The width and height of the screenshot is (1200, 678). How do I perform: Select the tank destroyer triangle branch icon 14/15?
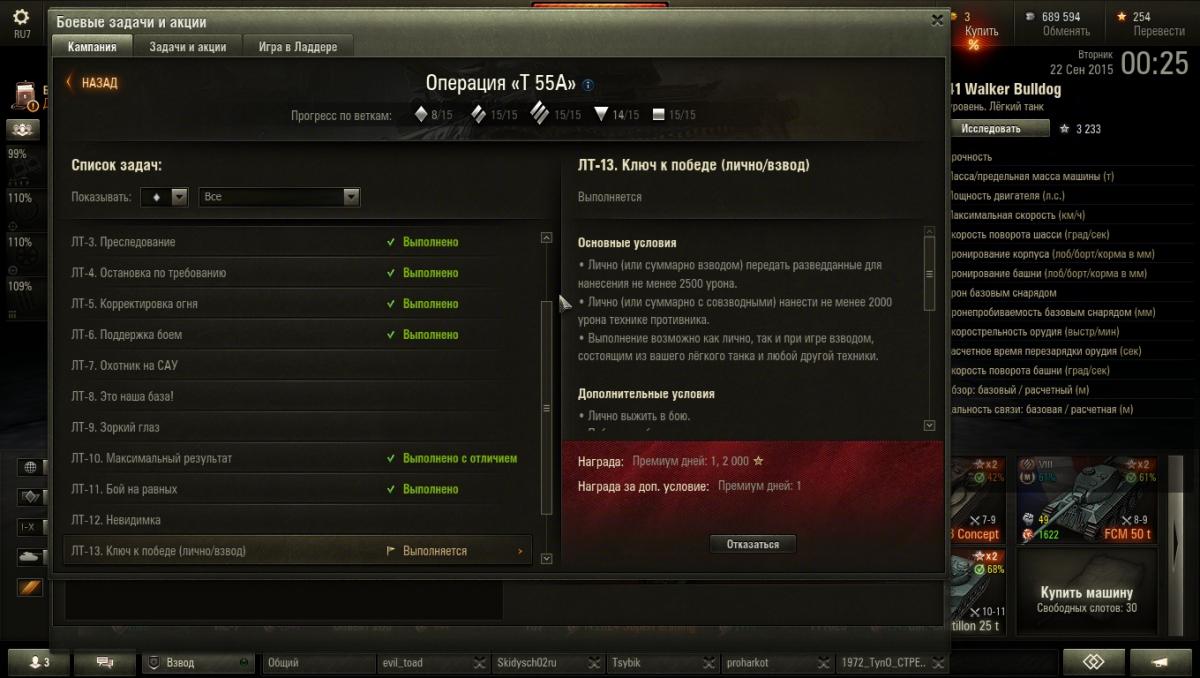(600, 114)
